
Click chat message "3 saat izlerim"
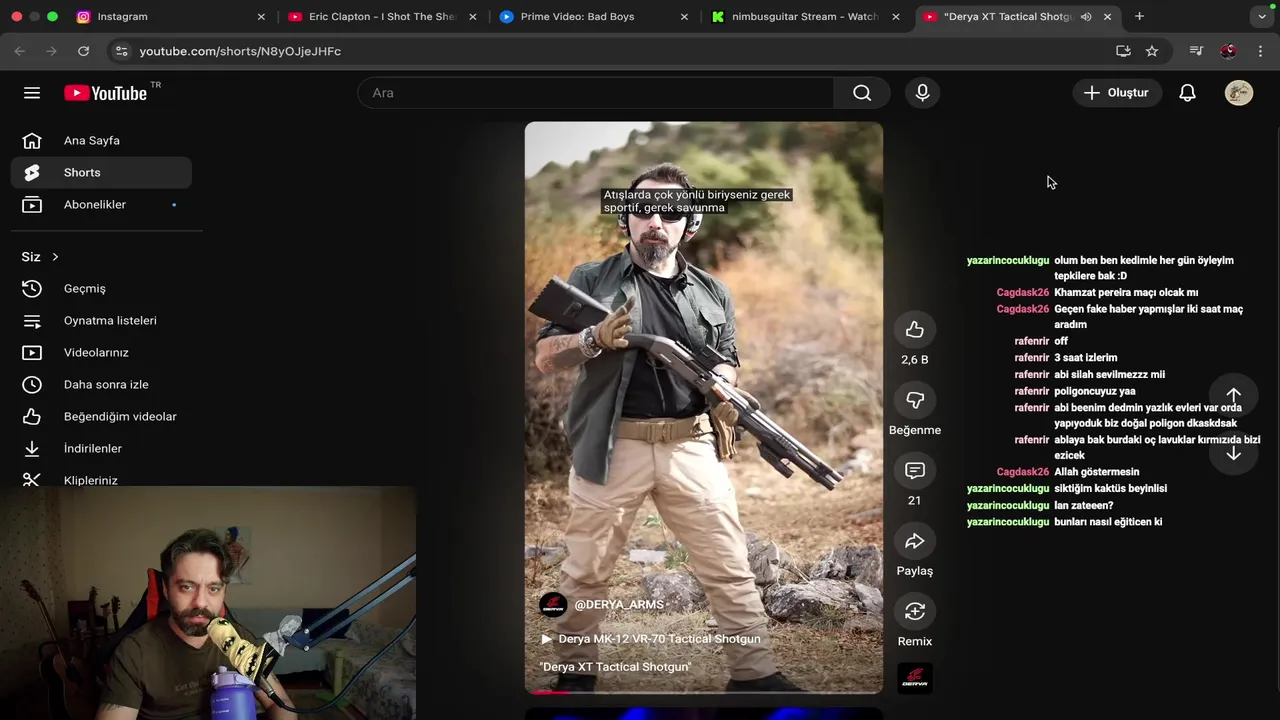[1085, 358]
